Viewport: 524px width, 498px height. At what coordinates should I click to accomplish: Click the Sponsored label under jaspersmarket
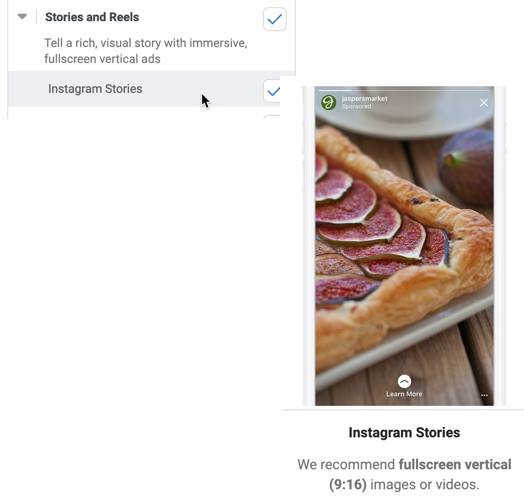click(356, 106)
